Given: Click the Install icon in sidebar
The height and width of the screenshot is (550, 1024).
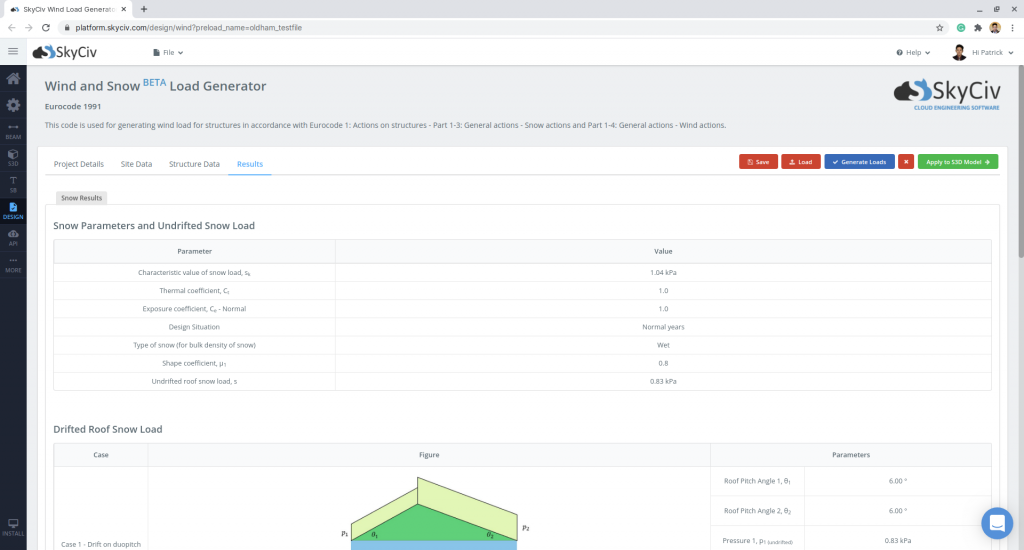Looking at the screenshot, I should (x=13, y=527).
